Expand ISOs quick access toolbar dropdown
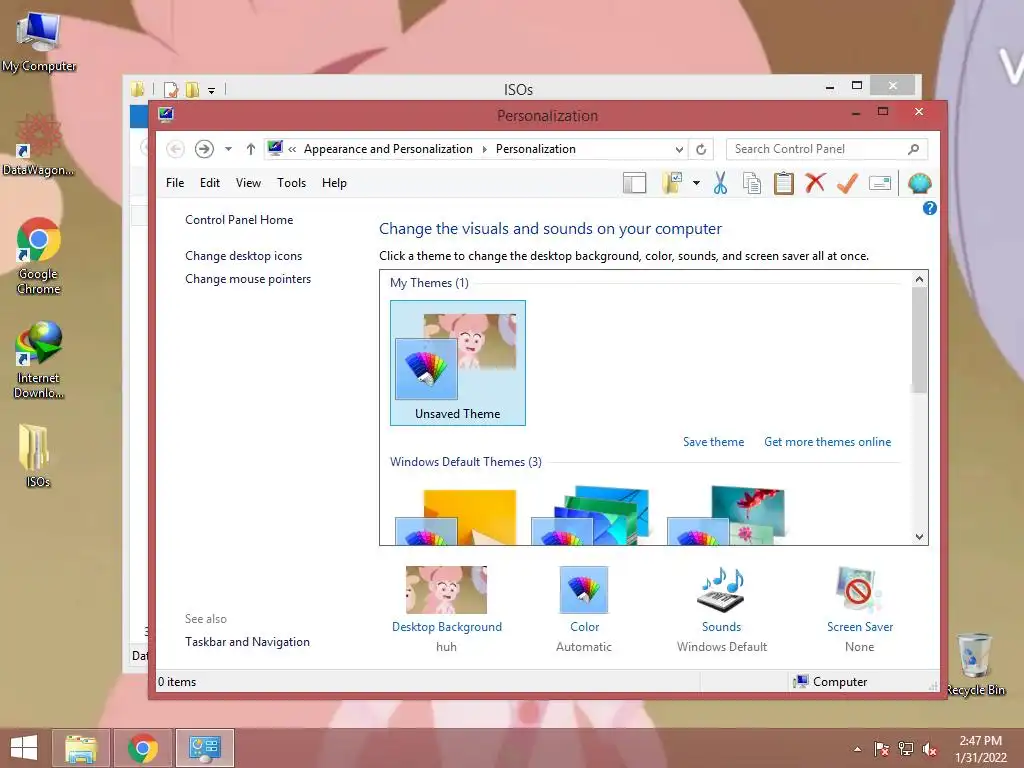Screen dimensions: 1024x768 (x=212, y=90)
